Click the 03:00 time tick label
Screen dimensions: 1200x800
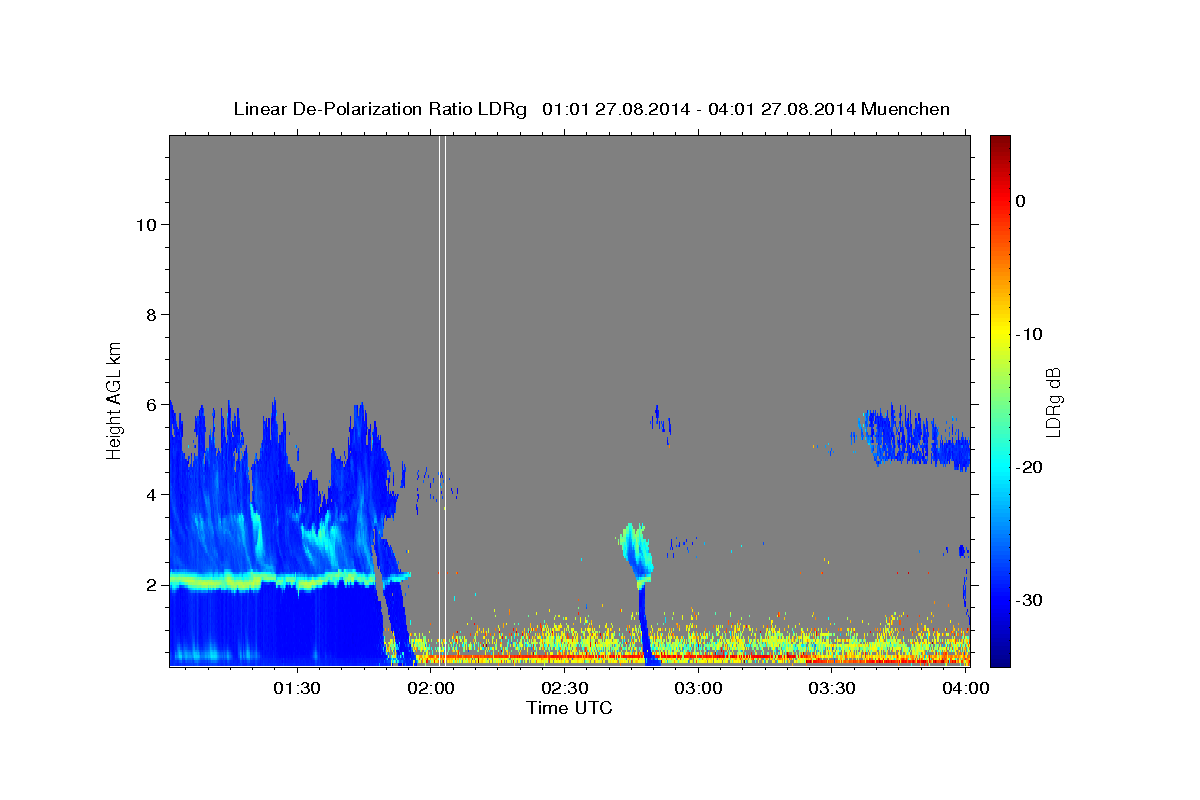(x=698, y=688)
